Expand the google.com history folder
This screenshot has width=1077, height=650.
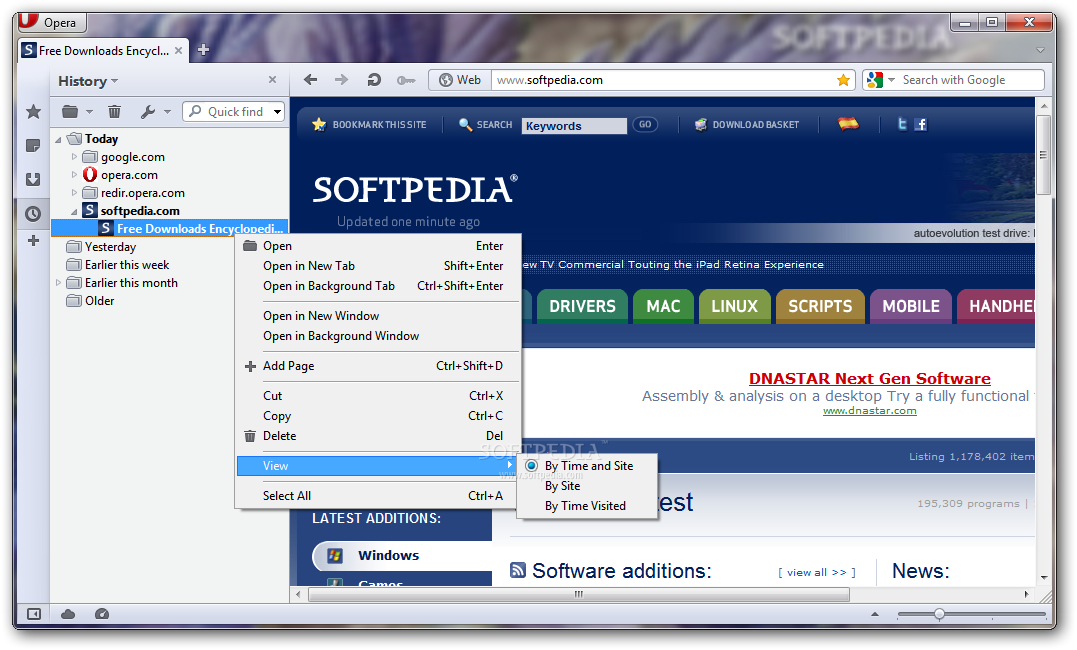(74, 157)
